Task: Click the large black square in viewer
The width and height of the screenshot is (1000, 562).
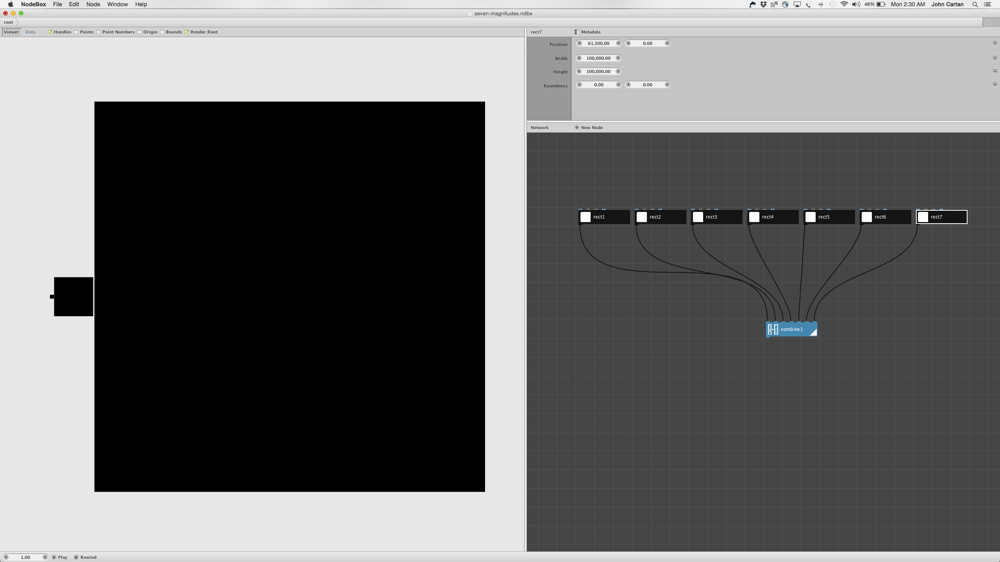Action: 290,297
